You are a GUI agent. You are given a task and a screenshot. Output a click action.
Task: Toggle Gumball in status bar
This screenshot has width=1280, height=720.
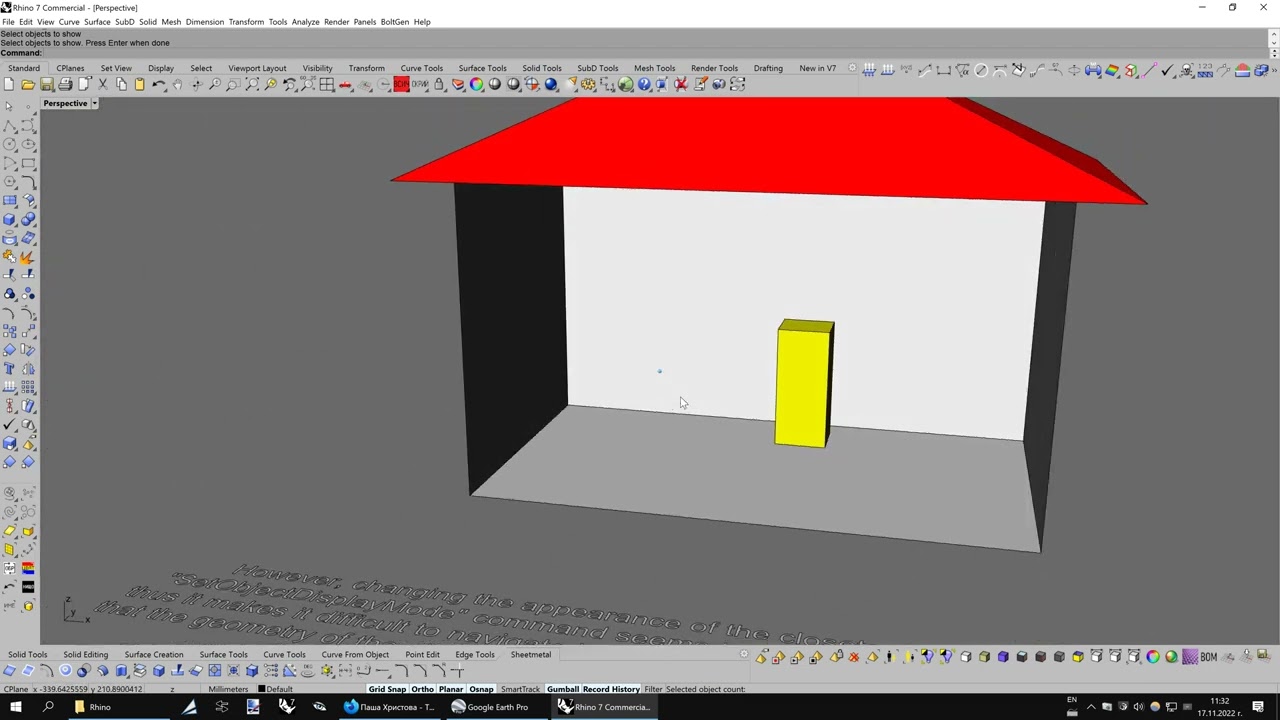[x=562, y=689]
